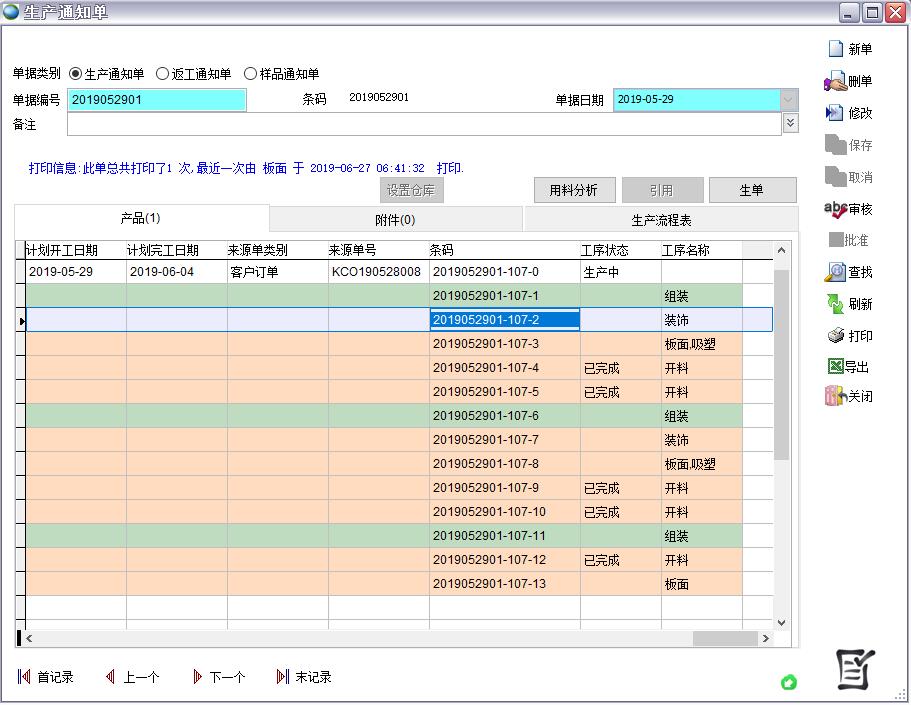Go to next record with 下一个
Viewport: 911px width, 705px height.
point(218,677)
